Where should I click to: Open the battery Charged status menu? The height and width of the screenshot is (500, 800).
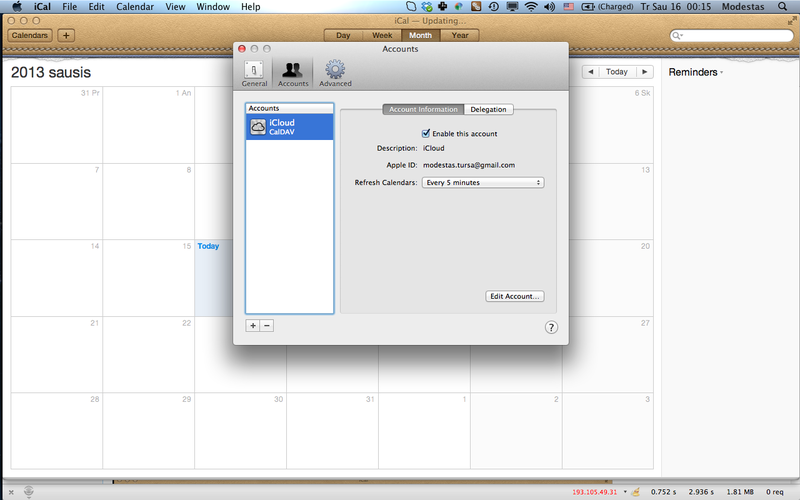click(x=607, y=7)
